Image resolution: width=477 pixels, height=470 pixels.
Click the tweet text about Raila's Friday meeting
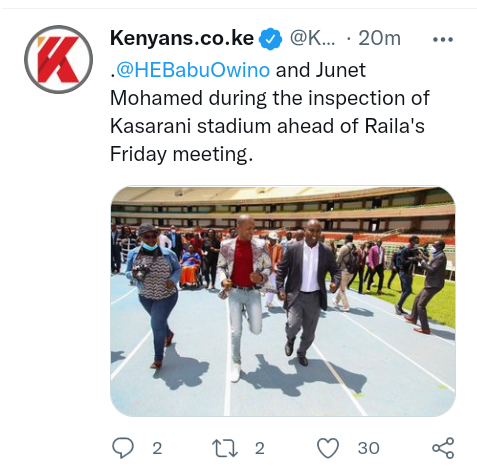coord(269,112)
